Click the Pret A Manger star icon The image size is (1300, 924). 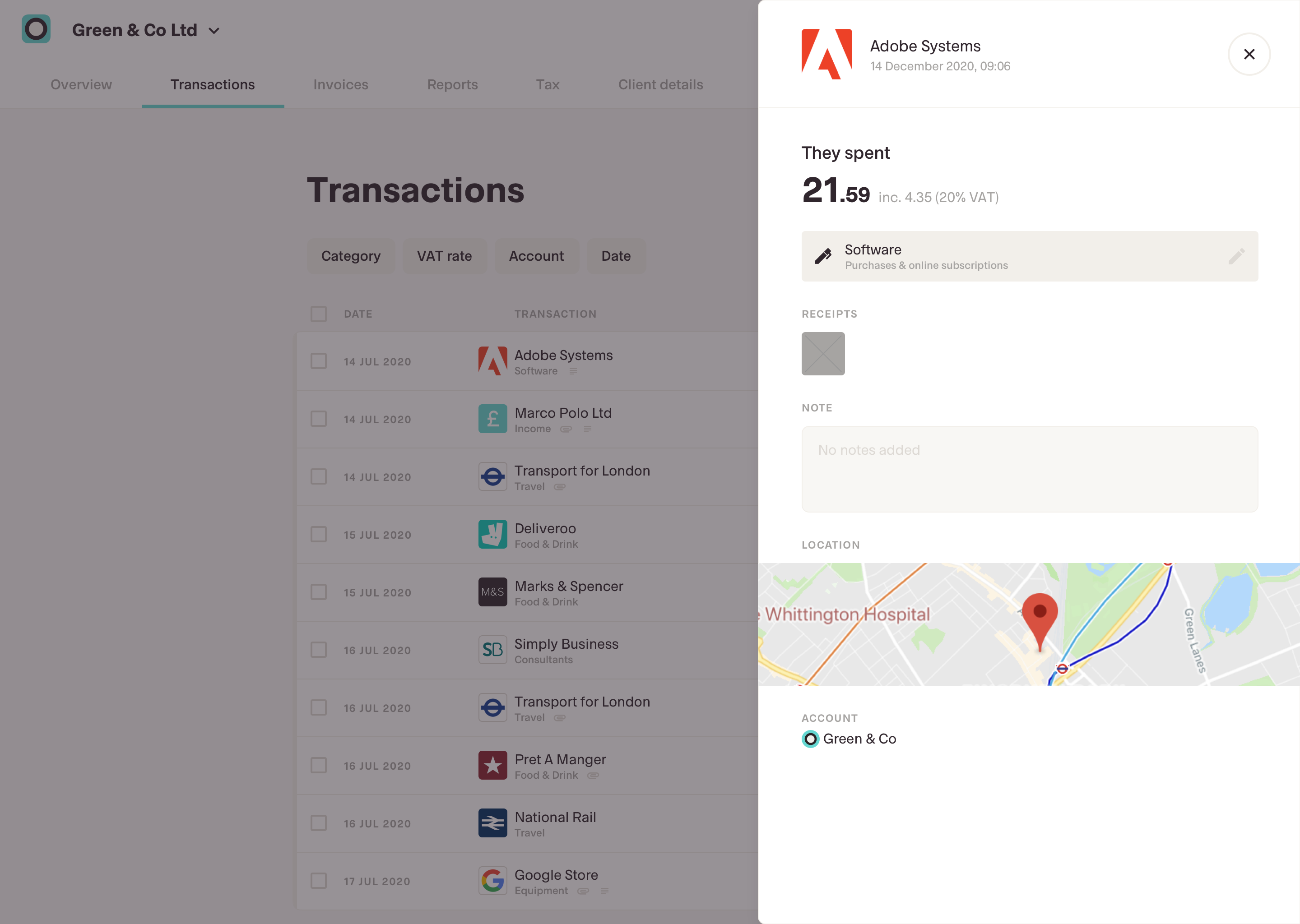pos(492,765)
